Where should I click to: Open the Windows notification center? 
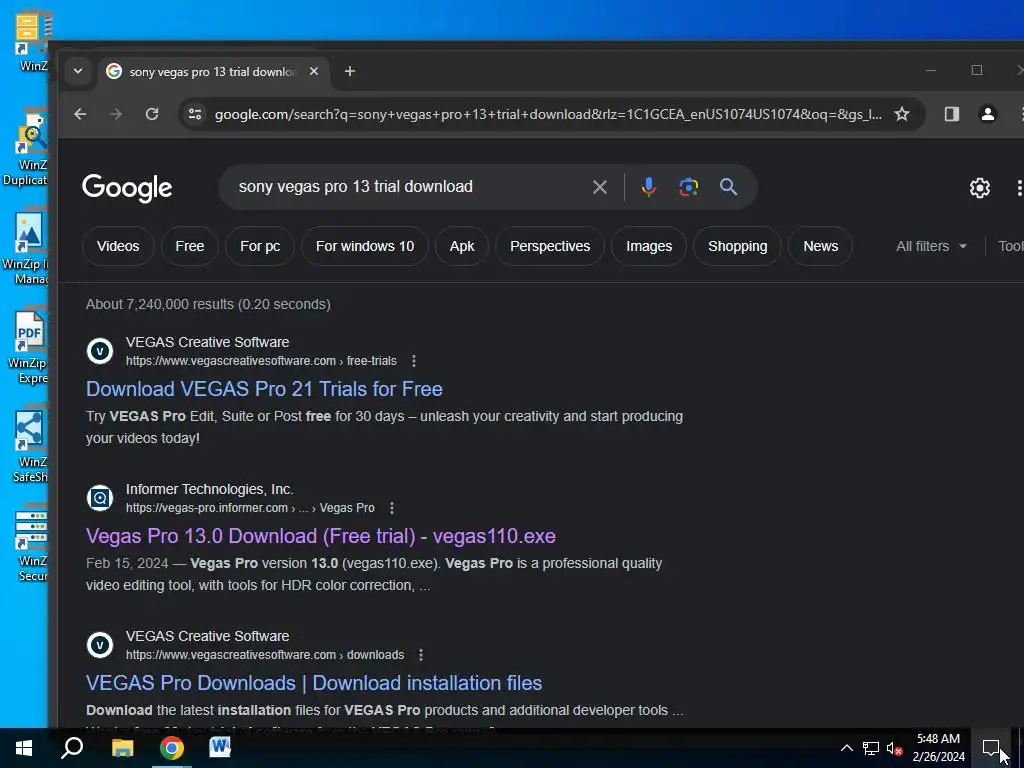coord(991,748)
